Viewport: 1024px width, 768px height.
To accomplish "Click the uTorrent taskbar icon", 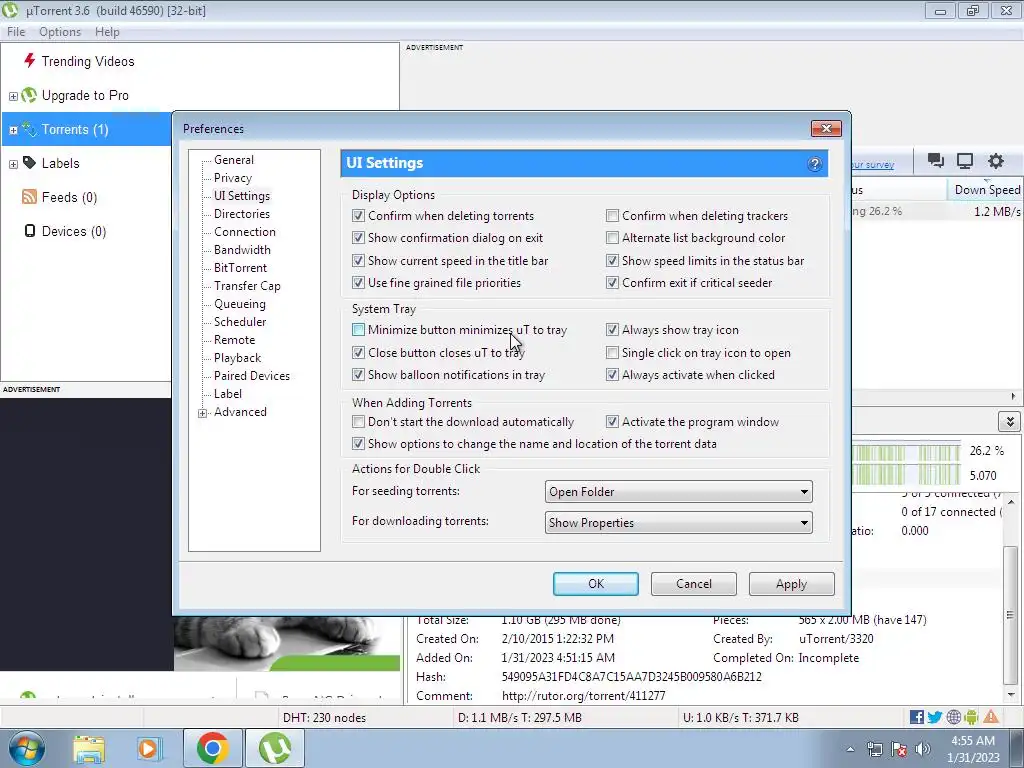I will click(x=275, y=748).
